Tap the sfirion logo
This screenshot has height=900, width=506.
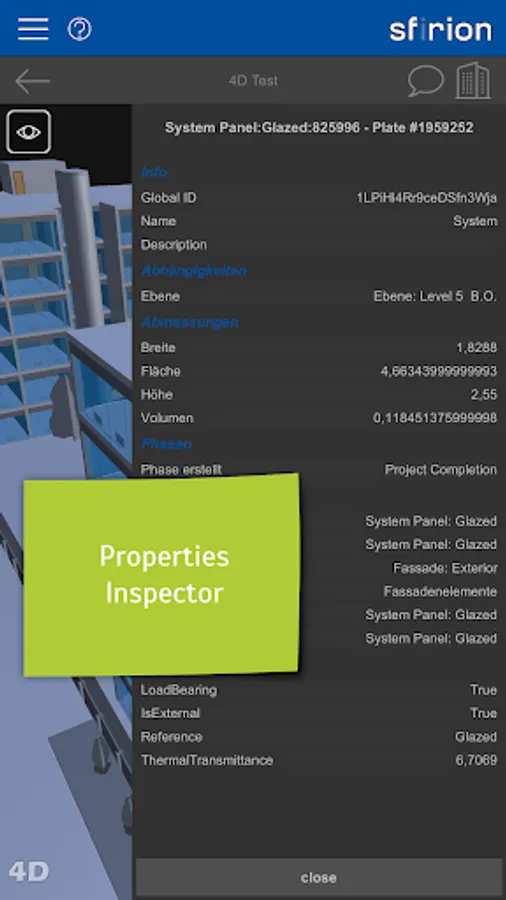coord(441,29)
